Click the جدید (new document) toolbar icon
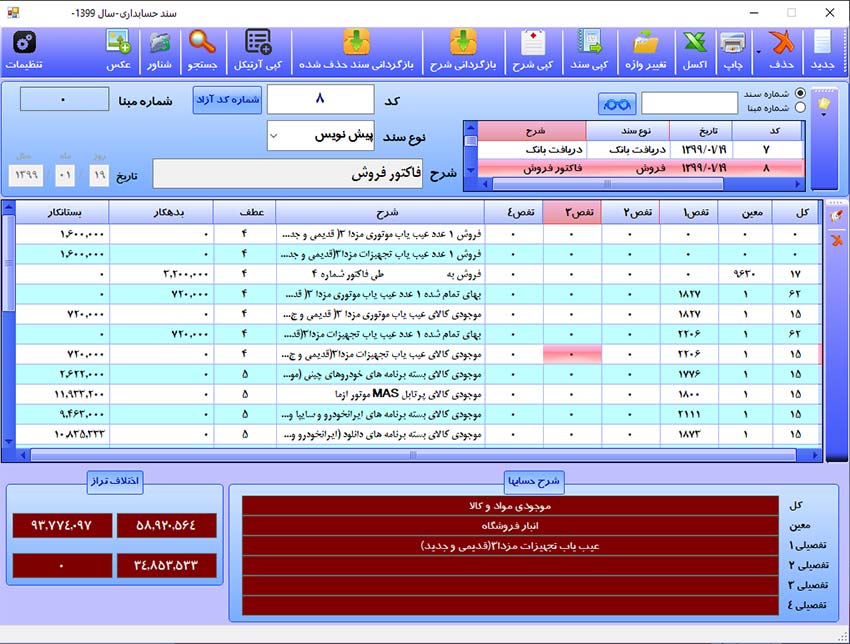 click(x=822, y=42)
